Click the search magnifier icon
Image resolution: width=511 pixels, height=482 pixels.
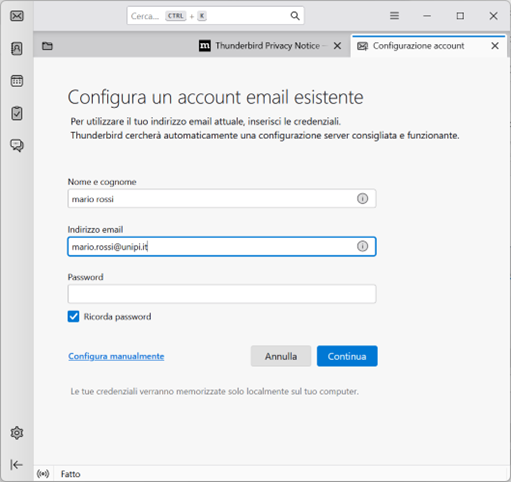[x=295, y=16]
